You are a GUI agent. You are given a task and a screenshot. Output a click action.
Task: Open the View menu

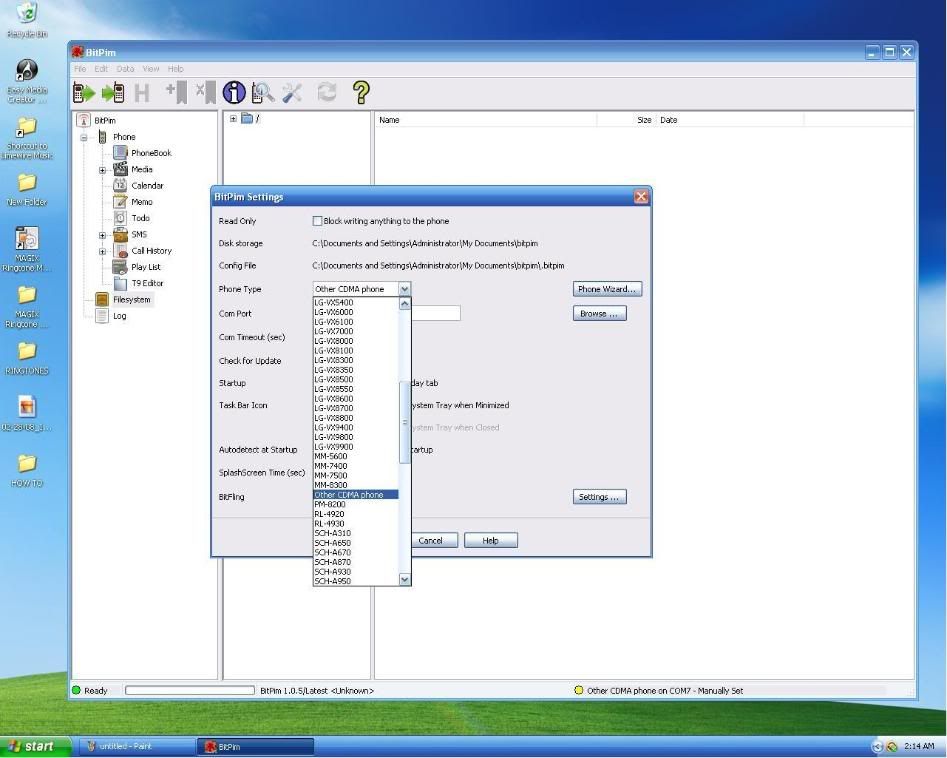(150, 69)
